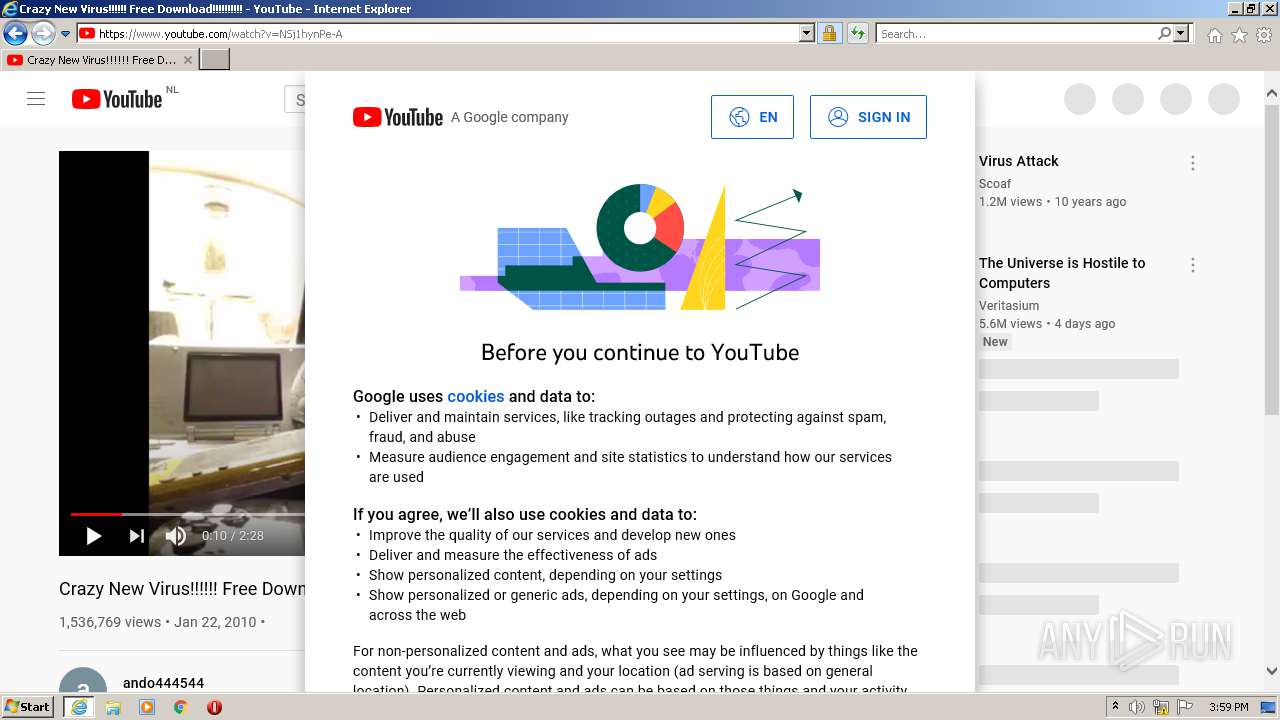This screenshot has width=1280, height=720.
Task: Open the 'Virus Attack' recommended video
Action: (1018, 161)
